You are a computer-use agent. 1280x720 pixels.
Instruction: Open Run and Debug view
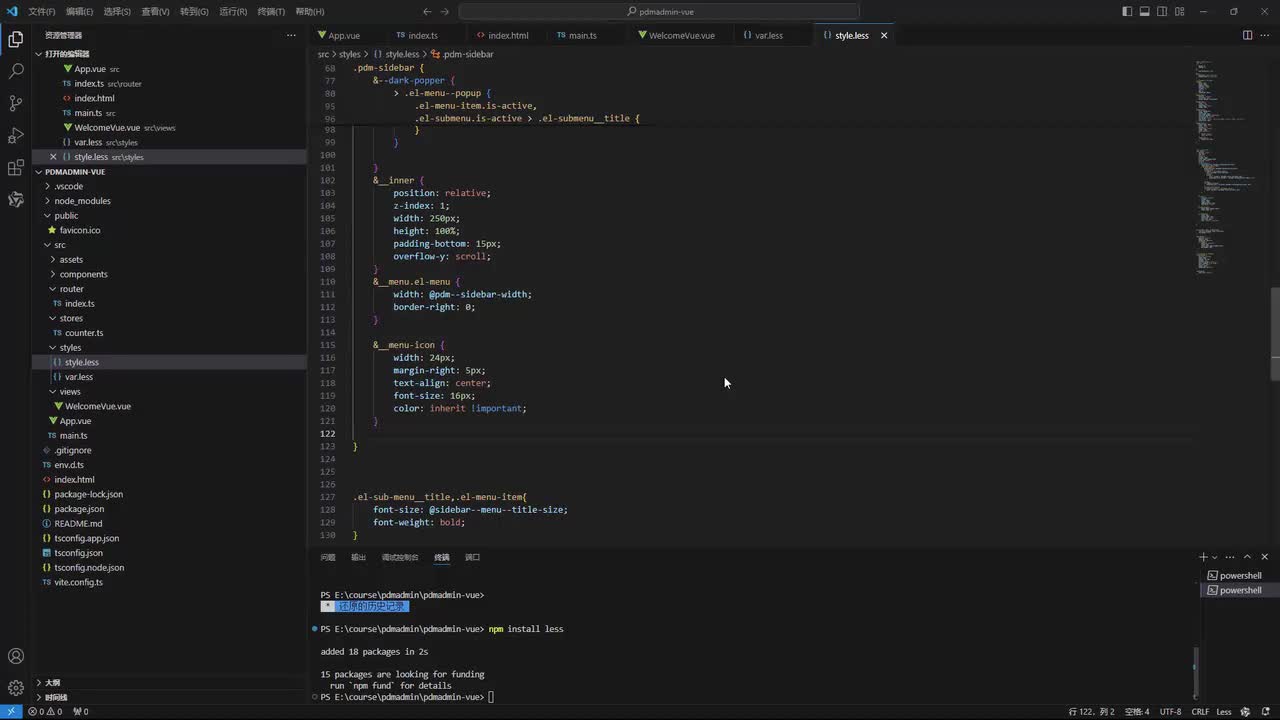[16, 135]
